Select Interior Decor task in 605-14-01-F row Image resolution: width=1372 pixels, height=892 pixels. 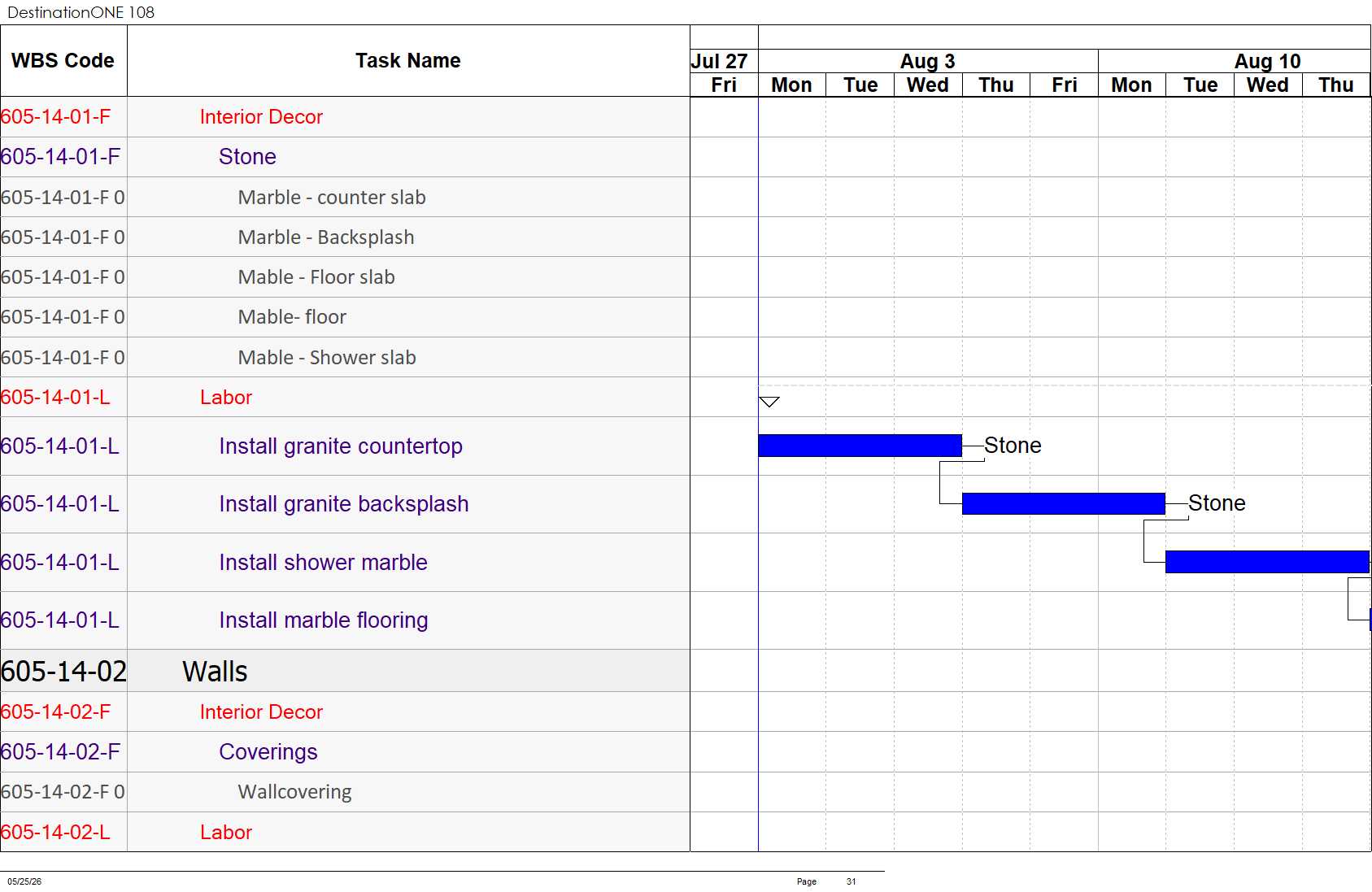coord(261,117)
